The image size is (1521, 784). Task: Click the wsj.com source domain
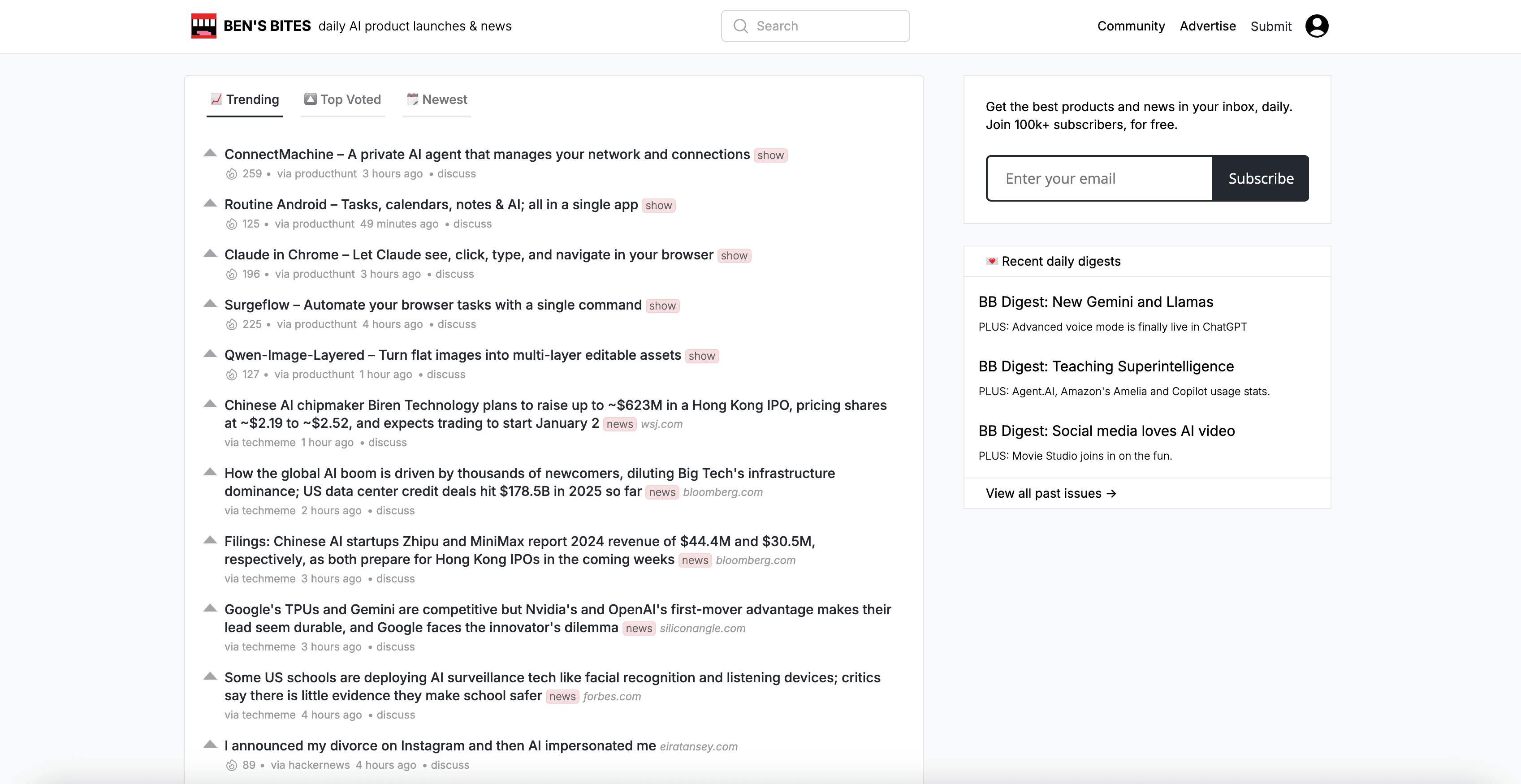coord(661,424)
